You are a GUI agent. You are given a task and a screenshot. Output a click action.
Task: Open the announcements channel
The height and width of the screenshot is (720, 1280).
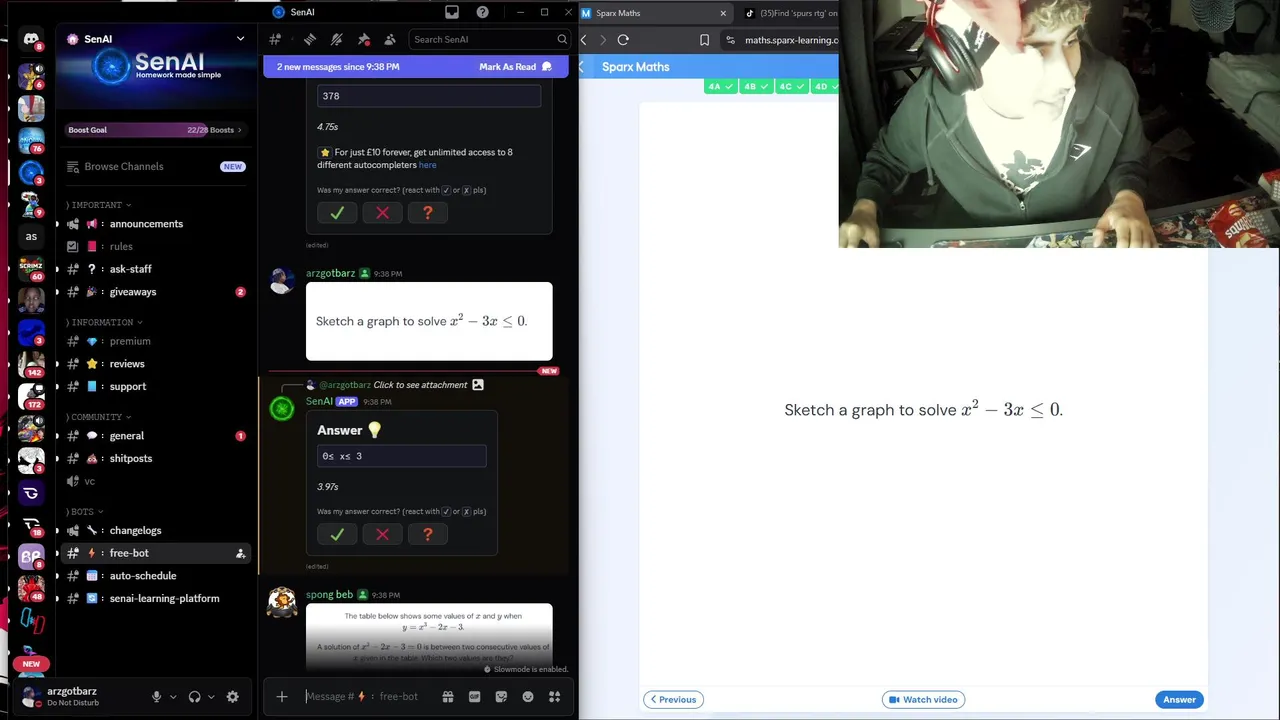pos(146,224)
